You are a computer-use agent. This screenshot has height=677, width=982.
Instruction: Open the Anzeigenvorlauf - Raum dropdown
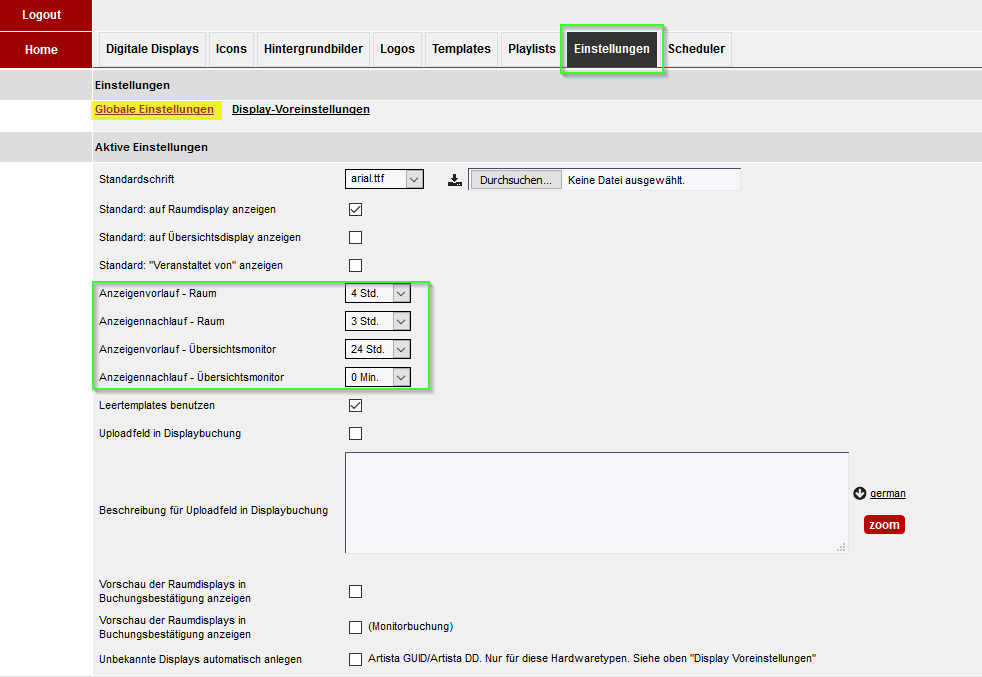[378, 293]
